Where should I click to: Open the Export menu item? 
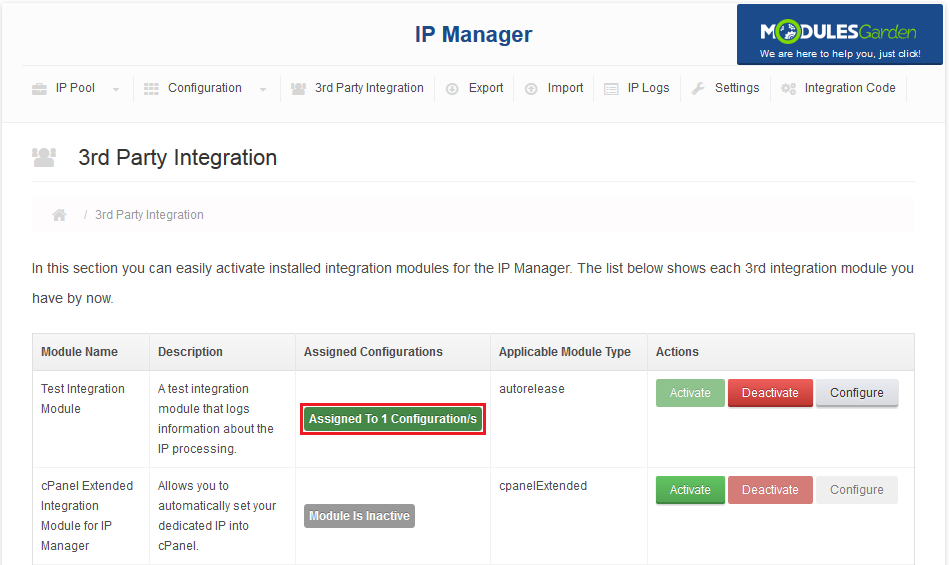click(486, 88)
